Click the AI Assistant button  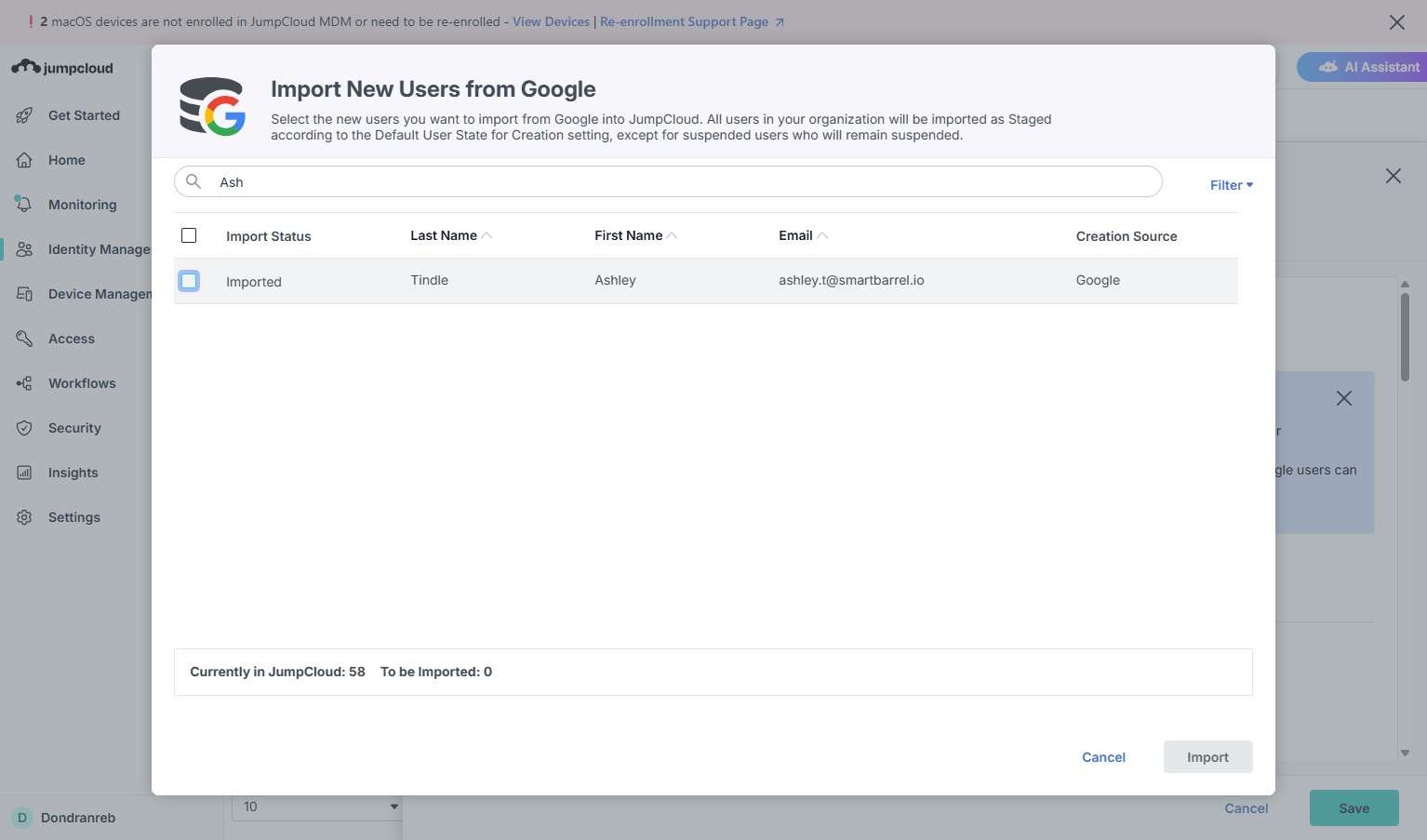[1363, 67]
